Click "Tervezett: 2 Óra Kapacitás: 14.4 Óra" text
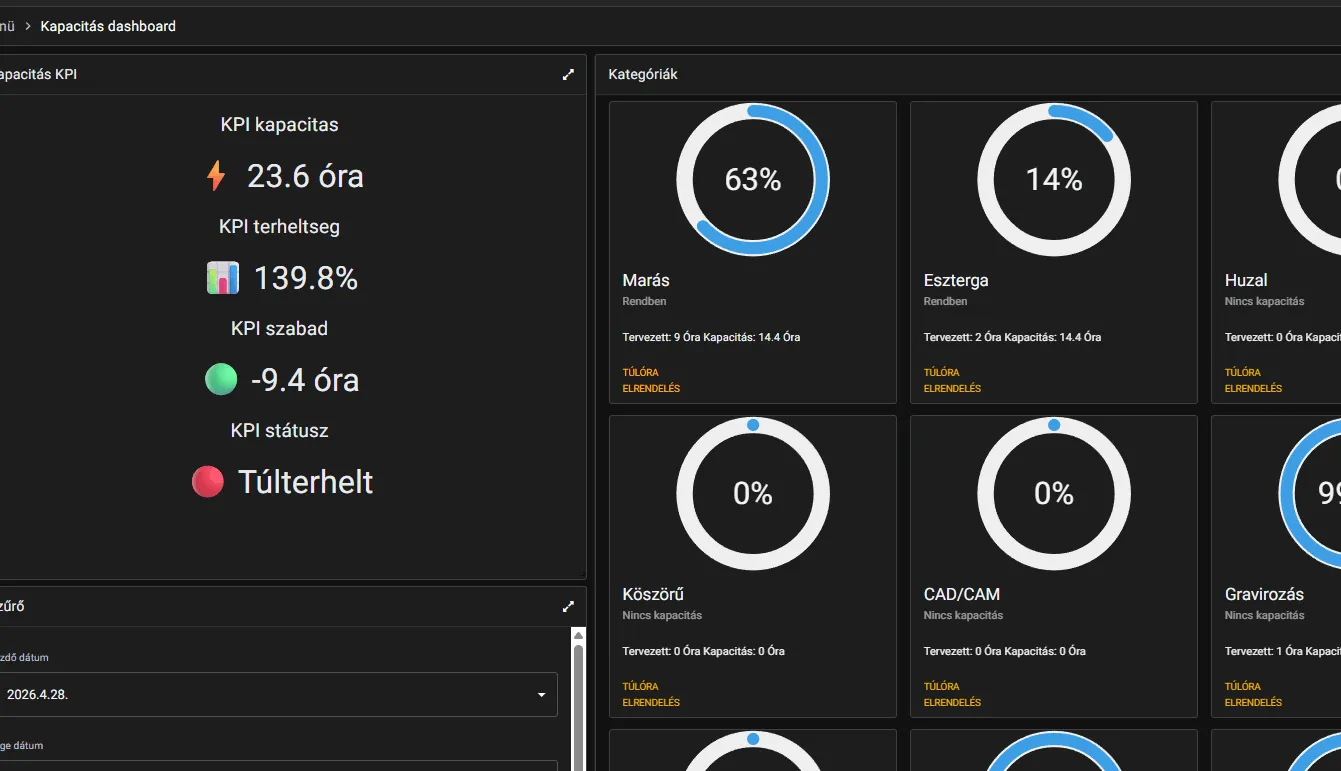The image size is (1341, 771). click(x=1012, y=337)
